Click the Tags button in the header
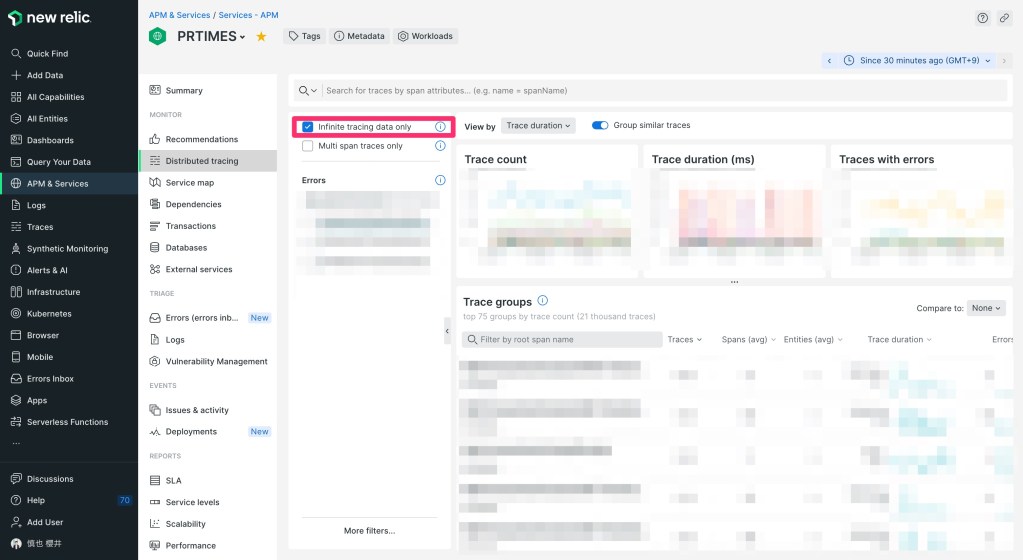Viewport: 1023px width, 560px height. pos(304,36)
